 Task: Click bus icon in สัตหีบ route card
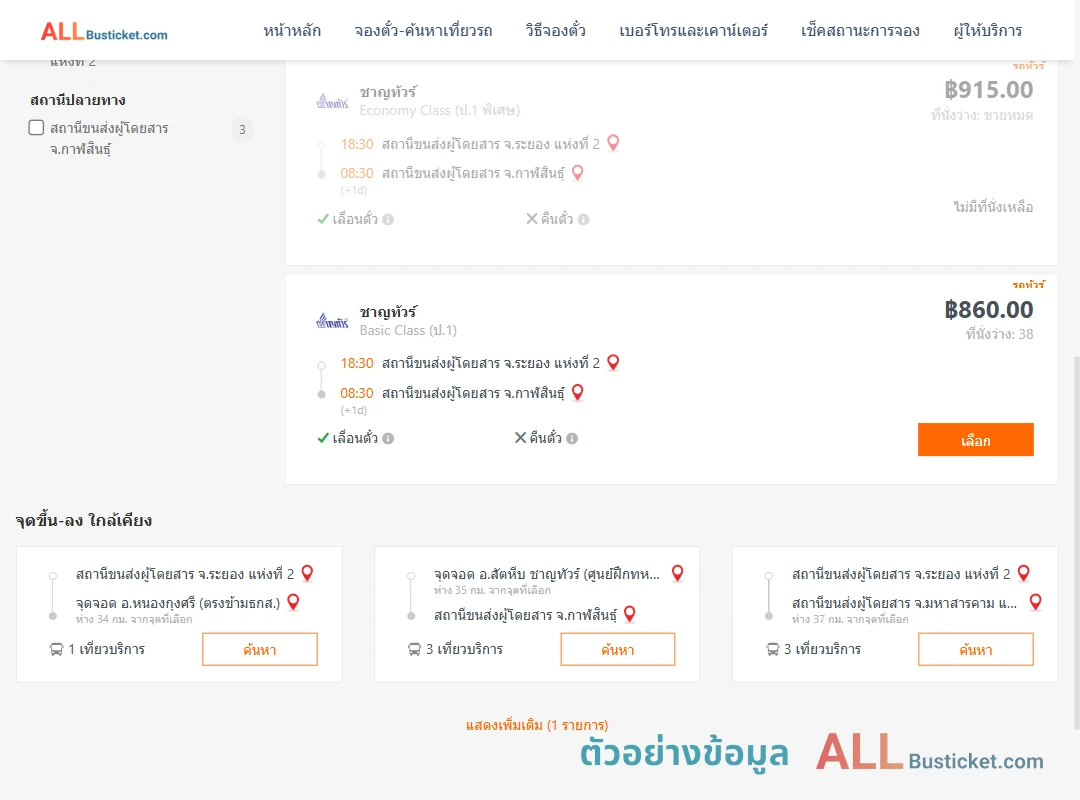pos(414,649)
